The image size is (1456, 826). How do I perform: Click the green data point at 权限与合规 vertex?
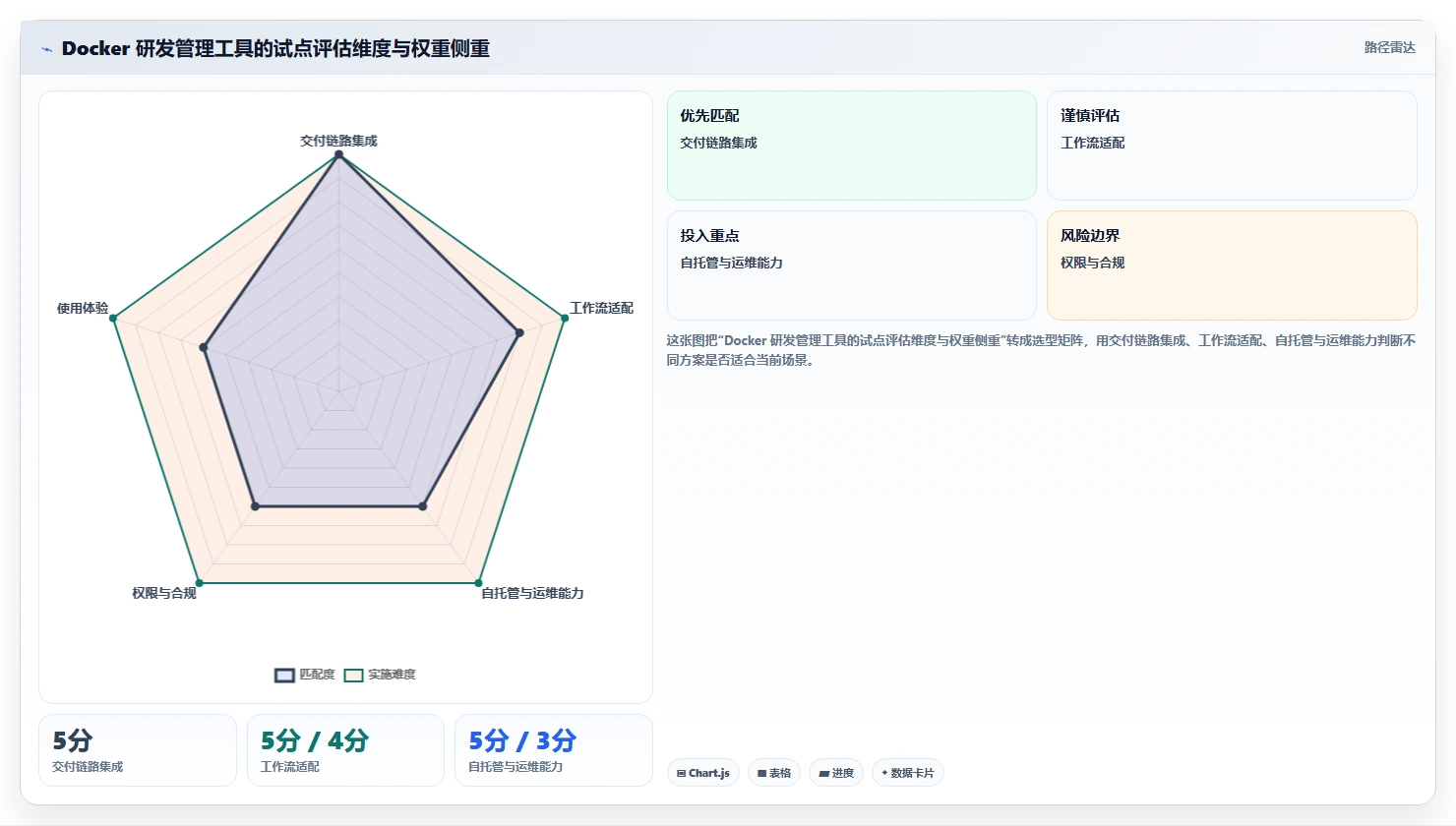coord(199,583)
